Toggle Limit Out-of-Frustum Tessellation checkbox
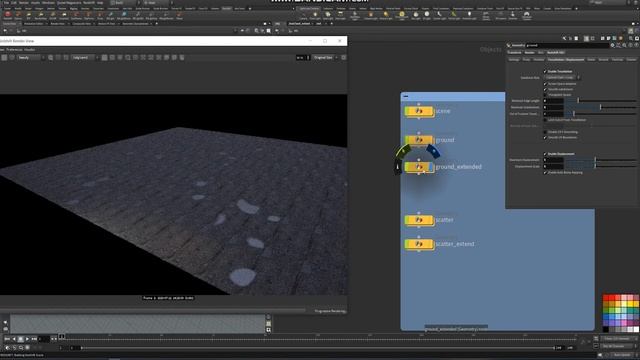The width and height of the screenshot is (640, 360). tap(545, 120)
